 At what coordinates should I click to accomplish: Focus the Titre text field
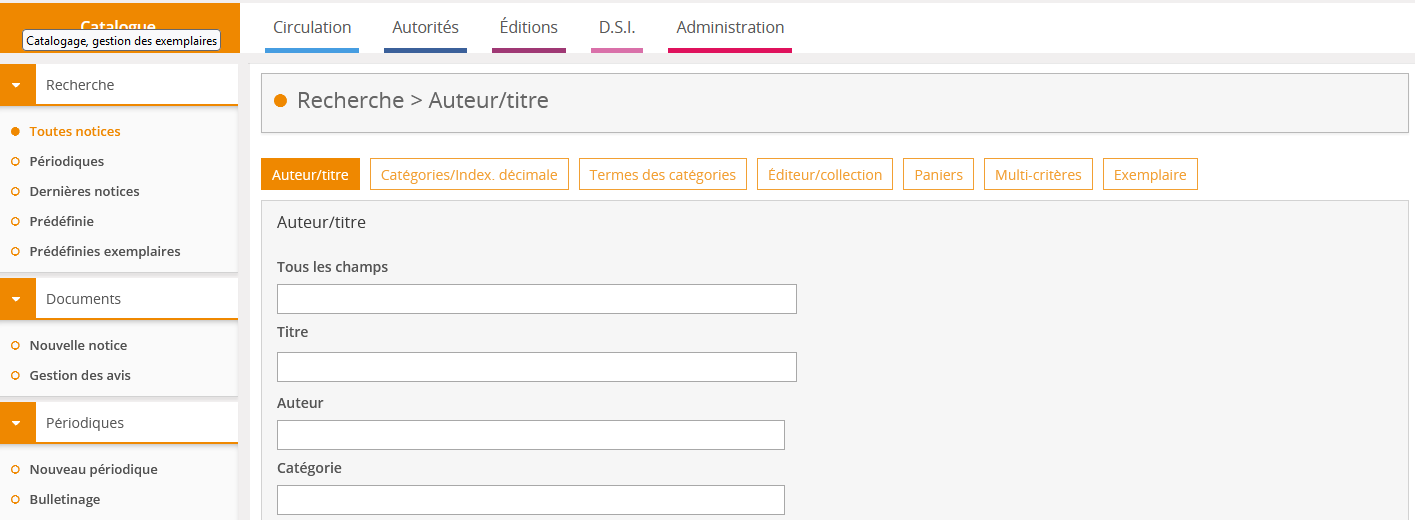(536, 367)
